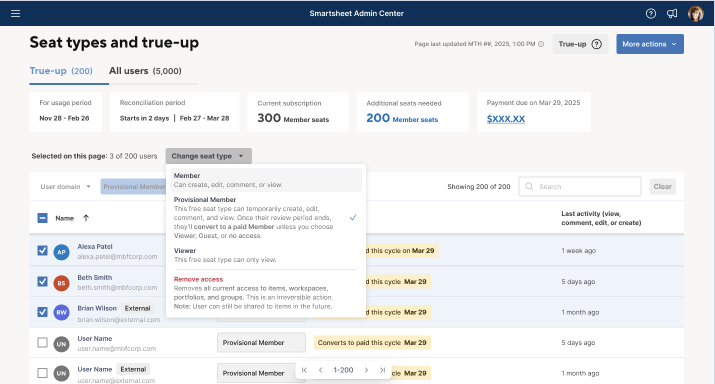The height and width of the screenshot is (384, 715).
Task: Click the 200 Member seats link
Action: 402,118
